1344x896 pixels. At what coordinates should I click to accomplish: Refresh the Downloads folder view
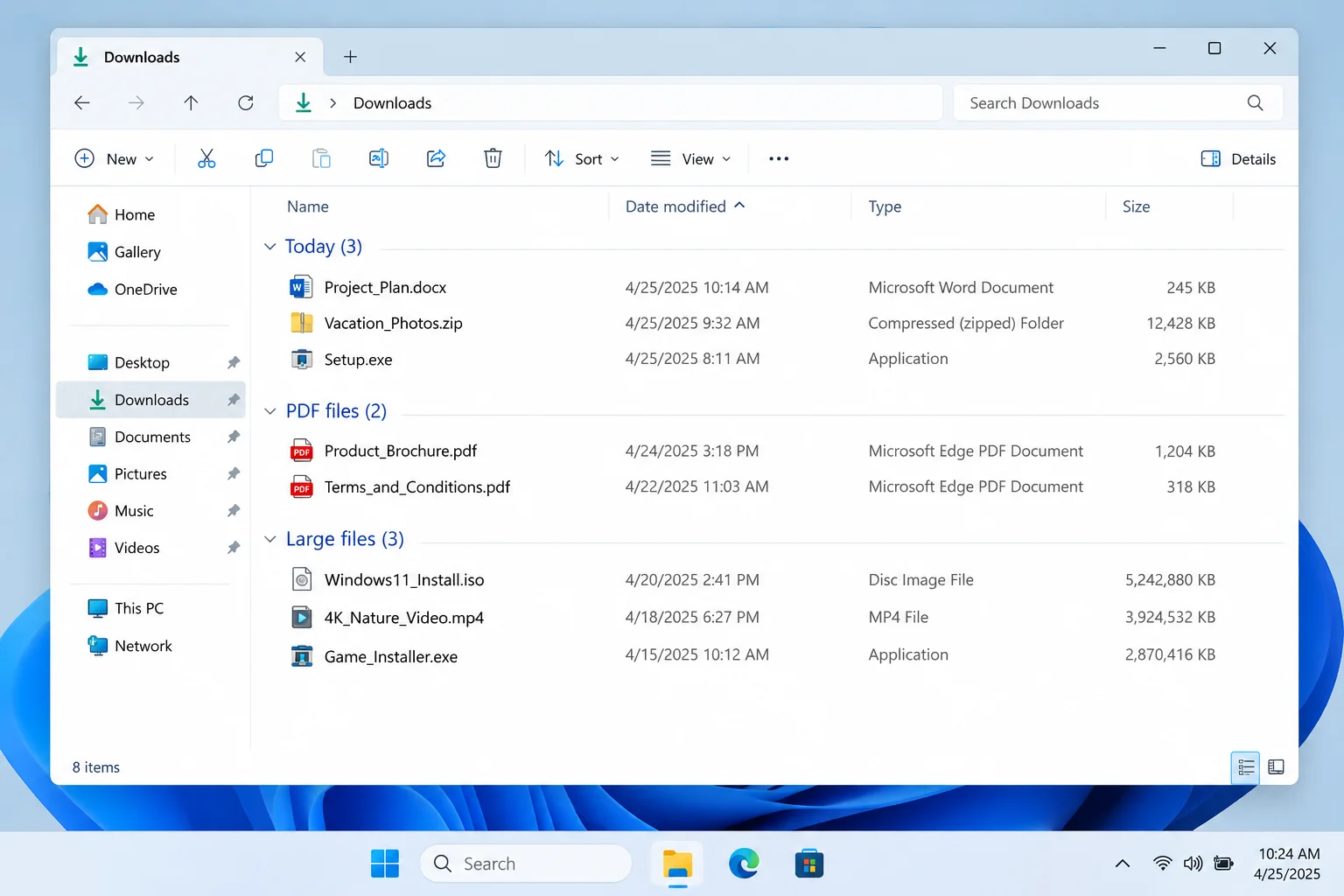246,103
